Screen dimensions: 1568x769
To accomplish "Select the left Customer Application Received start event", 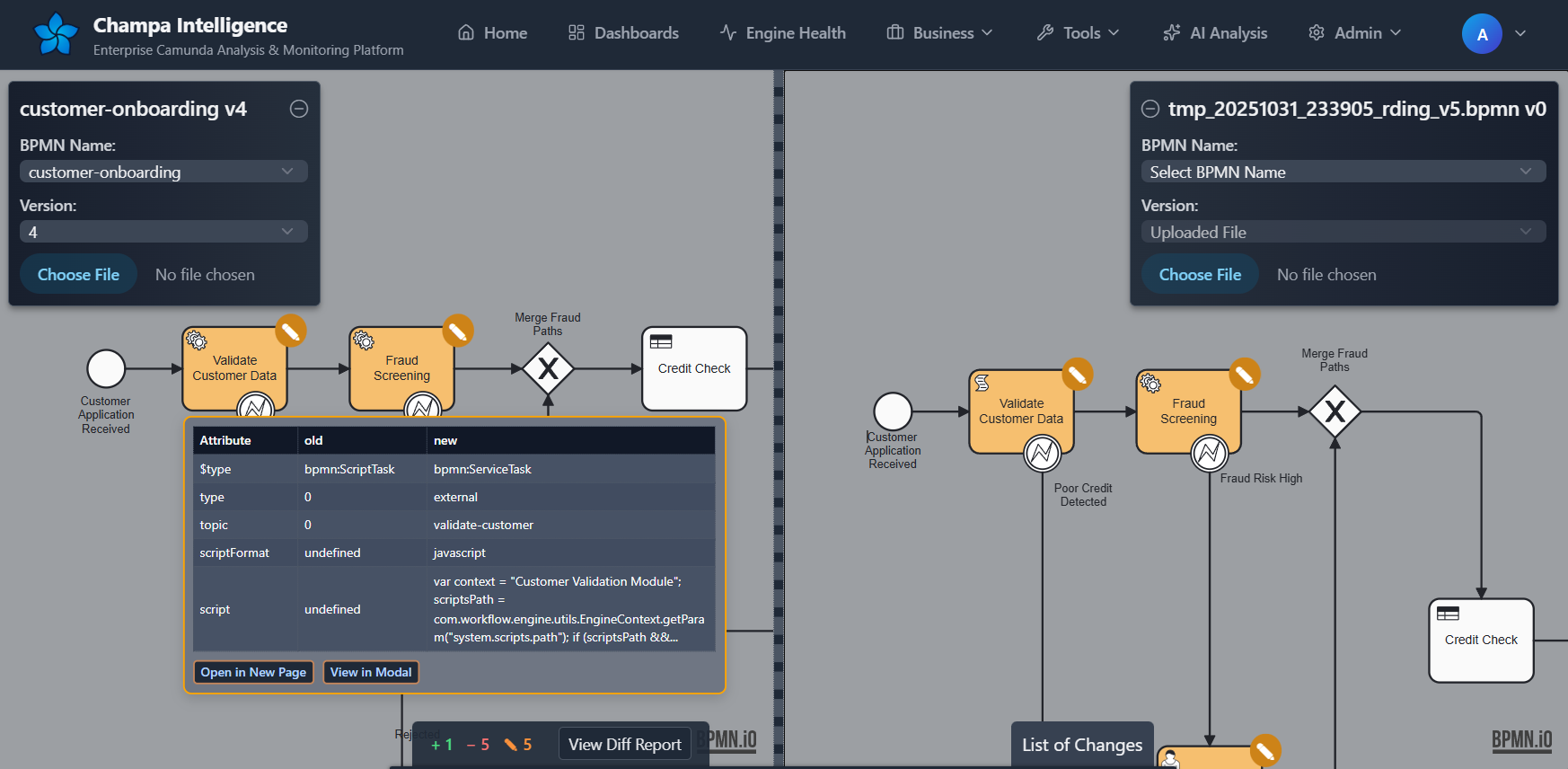I will point(106,368).
